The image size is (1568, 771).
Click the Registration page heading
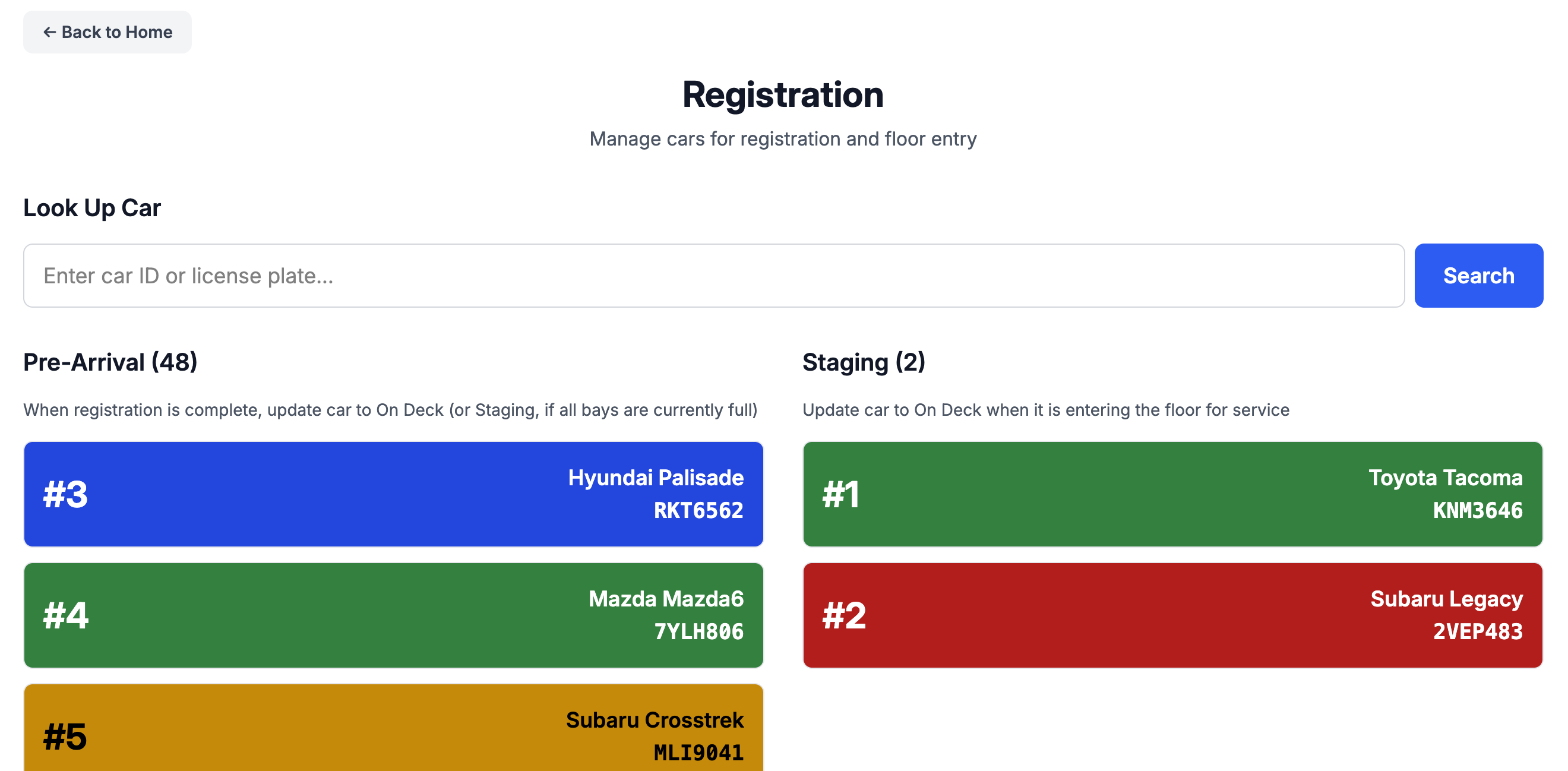(x=783, y=95)
